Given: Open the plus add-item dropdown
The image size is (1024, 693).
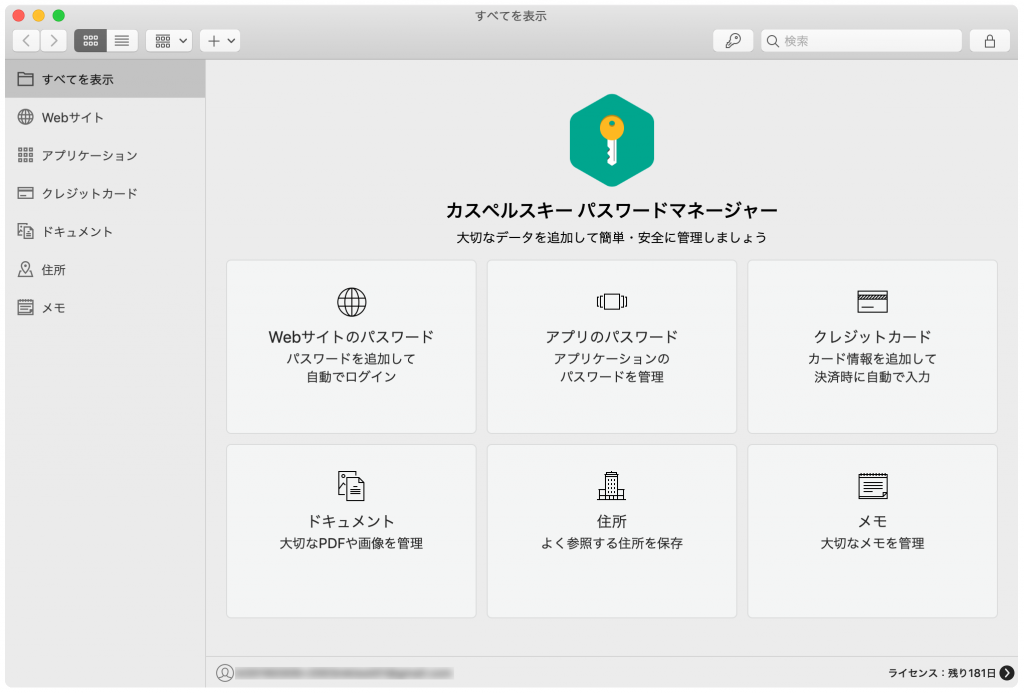Looking at the screenshot, I should [x=220, y=41].
